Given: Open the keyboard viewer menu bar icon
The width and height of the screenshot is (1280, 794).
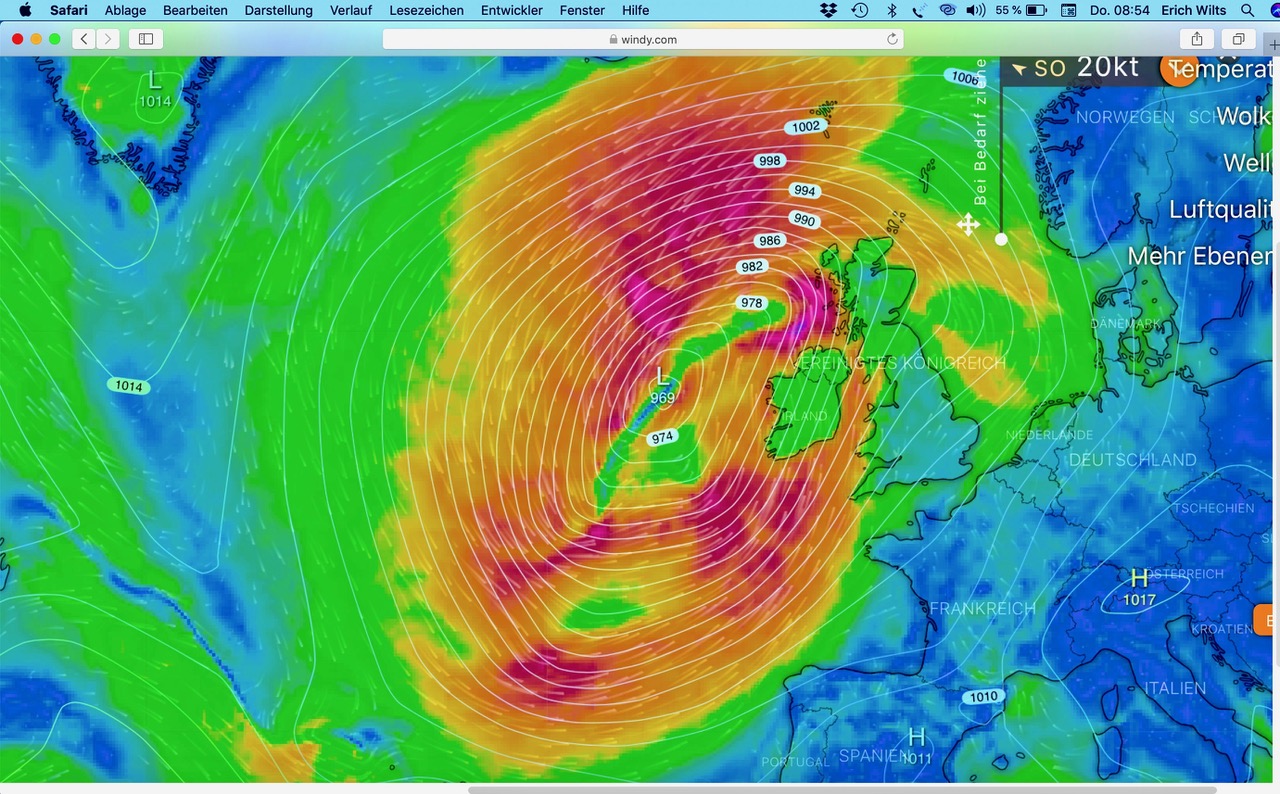Looking at the screenshot, I should (x=1068, y=10).
